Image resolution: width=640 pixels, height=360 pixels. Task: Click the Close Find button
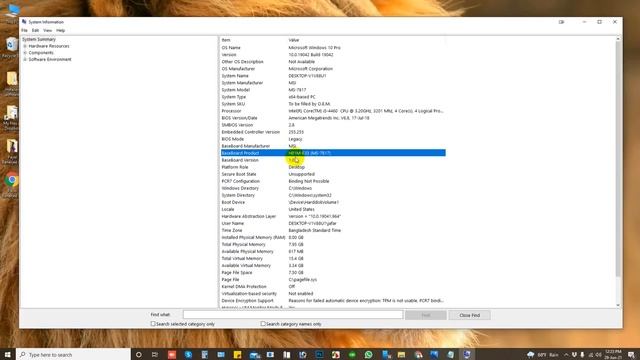click(469, 315)
